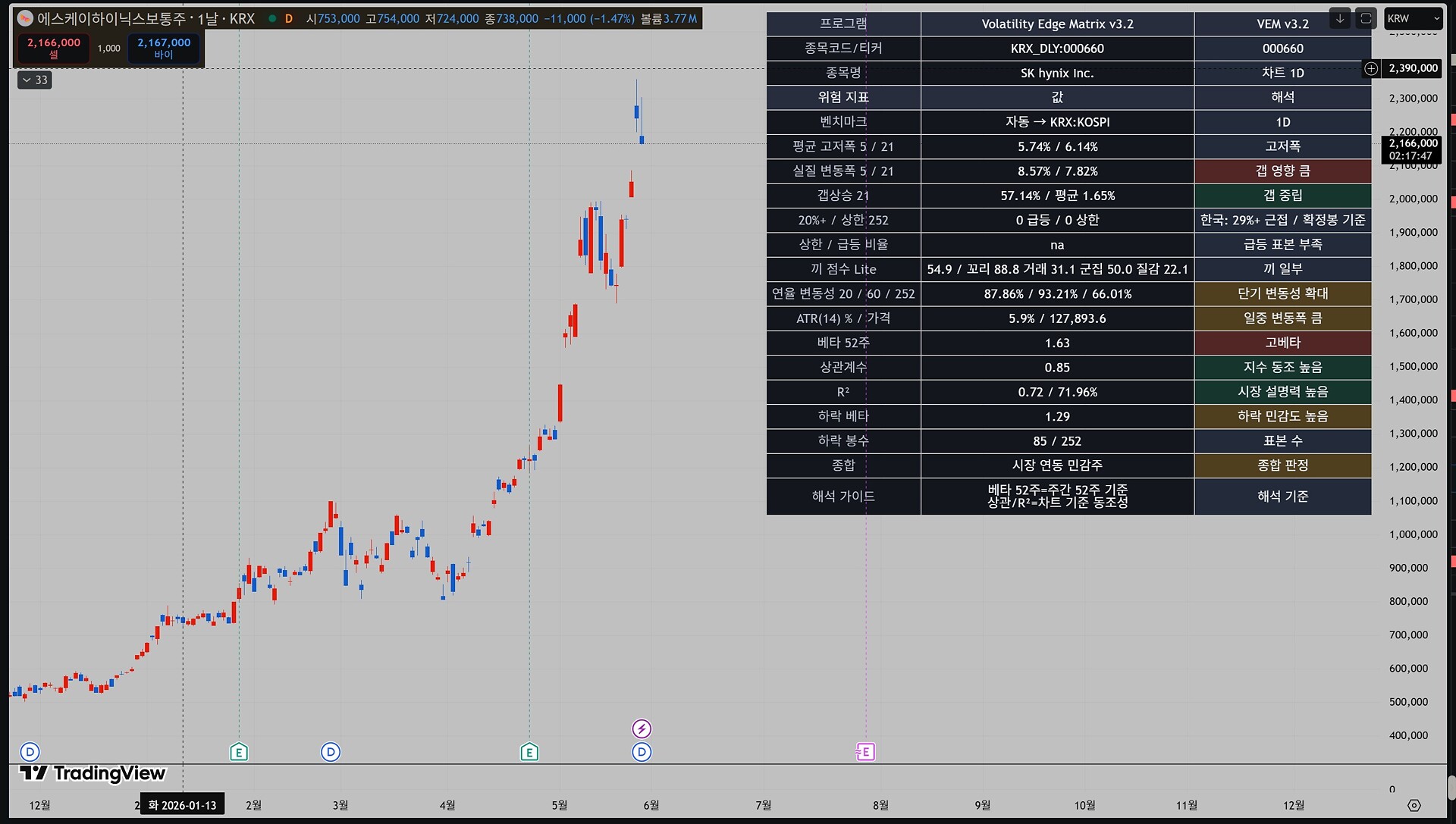Viewport: 1456px width, 824px height.
Task: Expand the collapsed 33 indicators chevron
Action: tap(34, 80)
